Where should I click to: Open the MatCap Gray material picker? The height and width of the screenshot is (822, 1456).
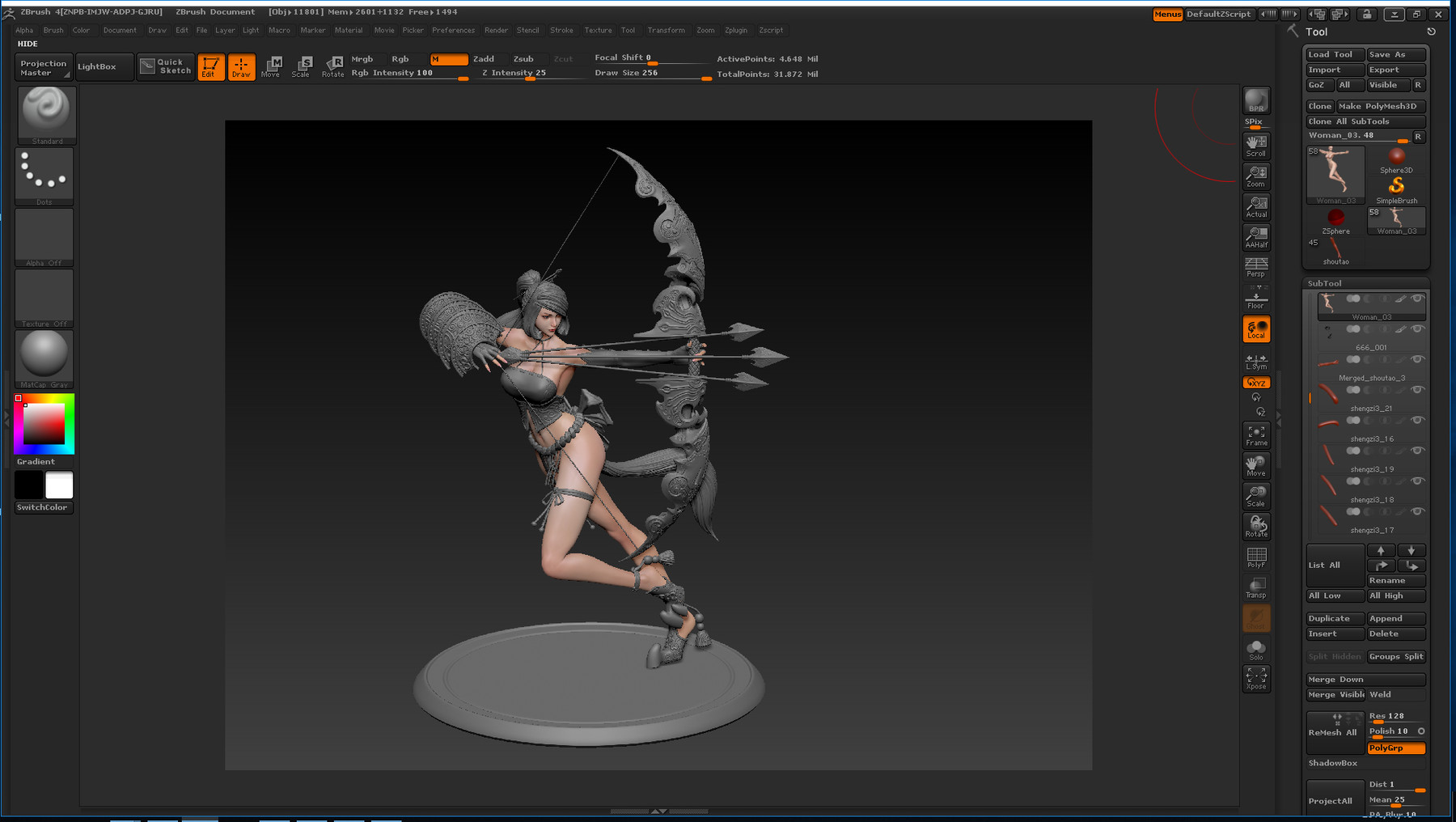tap(44, 356)
